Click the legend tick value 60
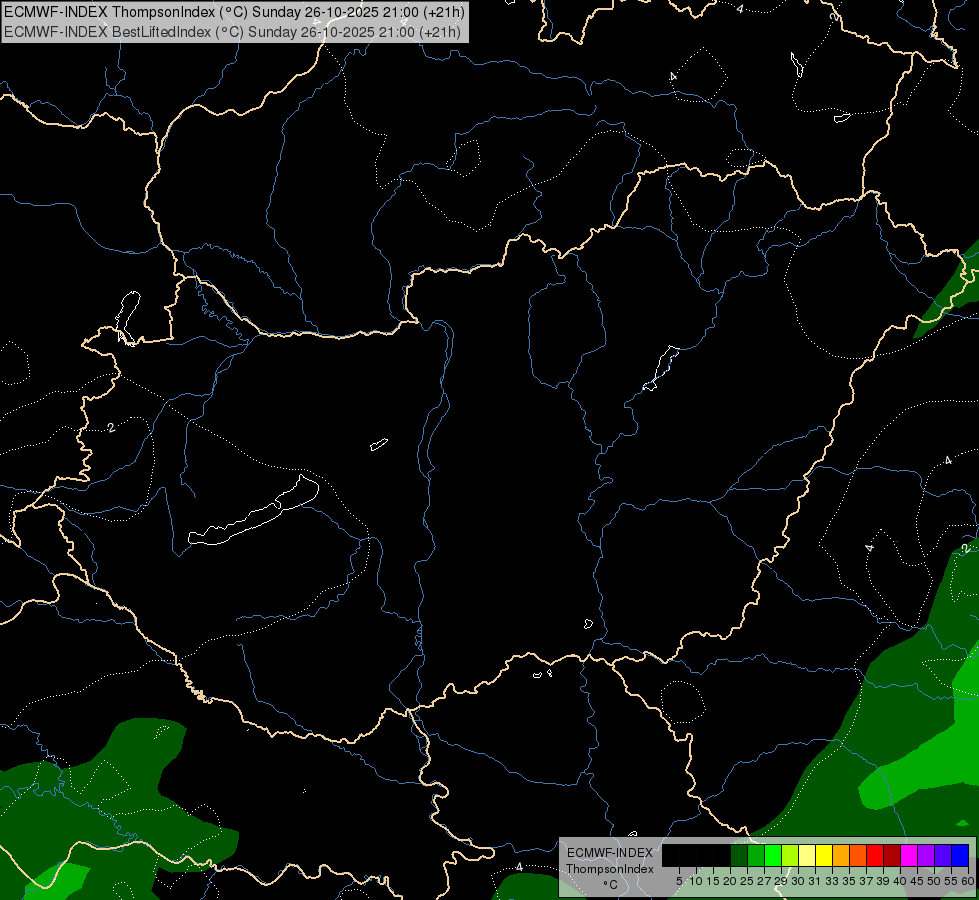 coord(968,881)
